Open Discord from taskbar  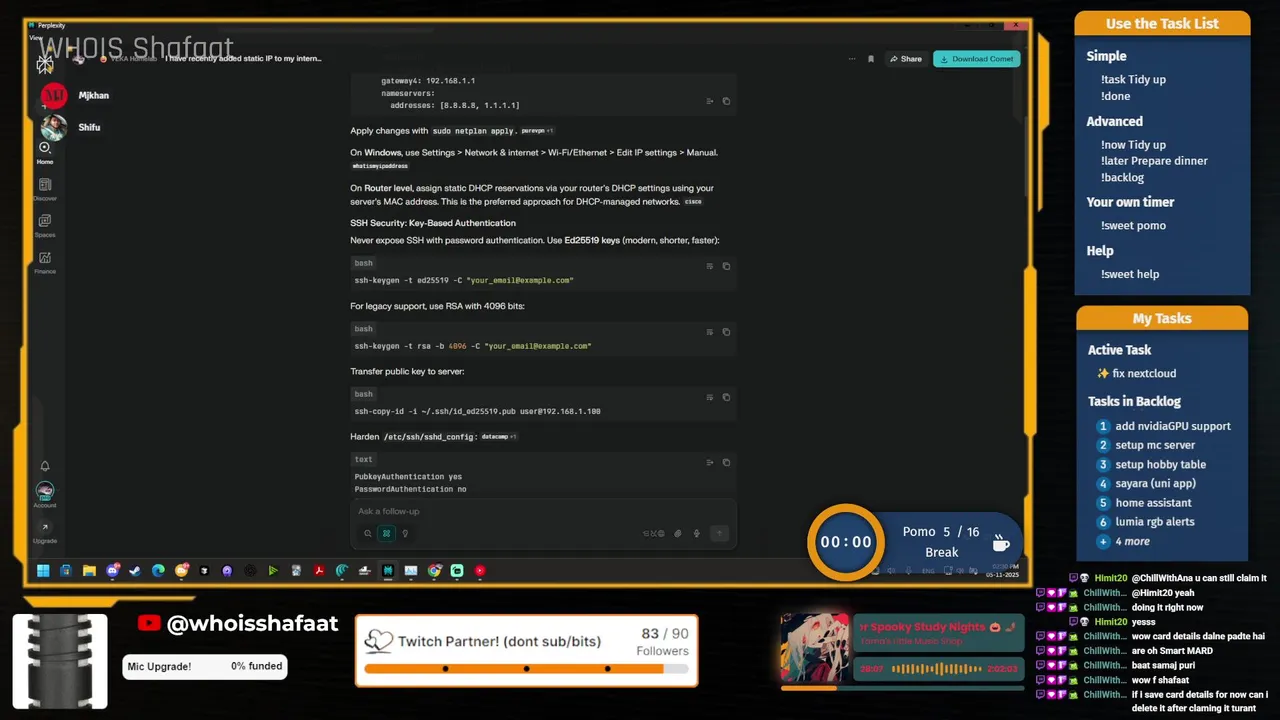click(112, 571)
